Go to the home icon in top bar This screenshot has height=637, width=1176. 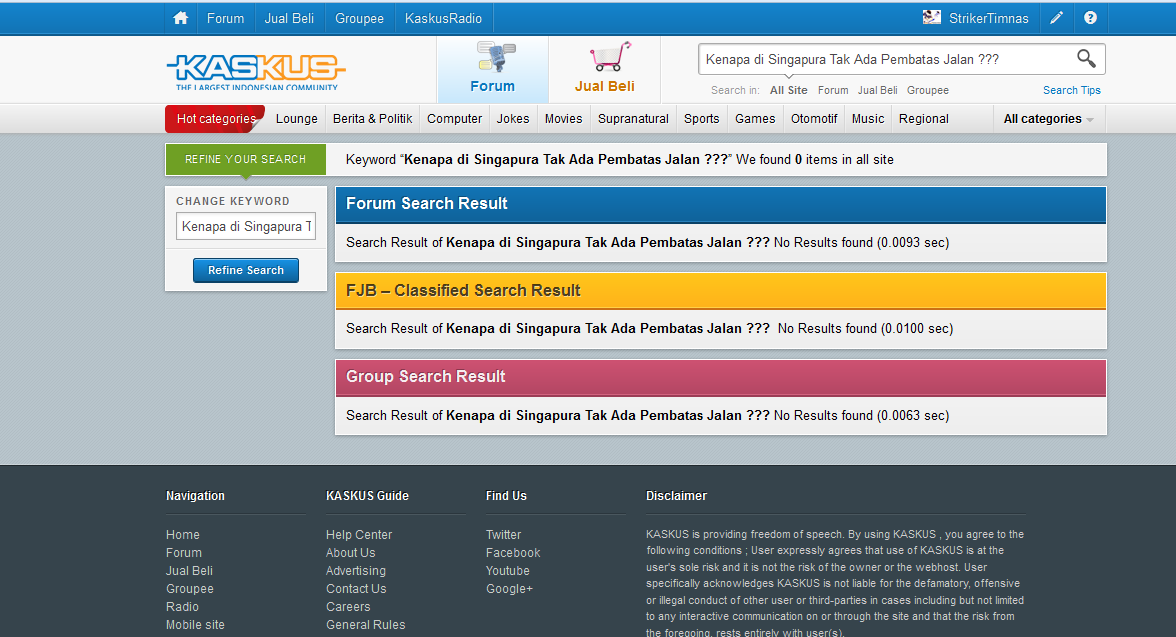pyautogui.click(x=180, y=18)
